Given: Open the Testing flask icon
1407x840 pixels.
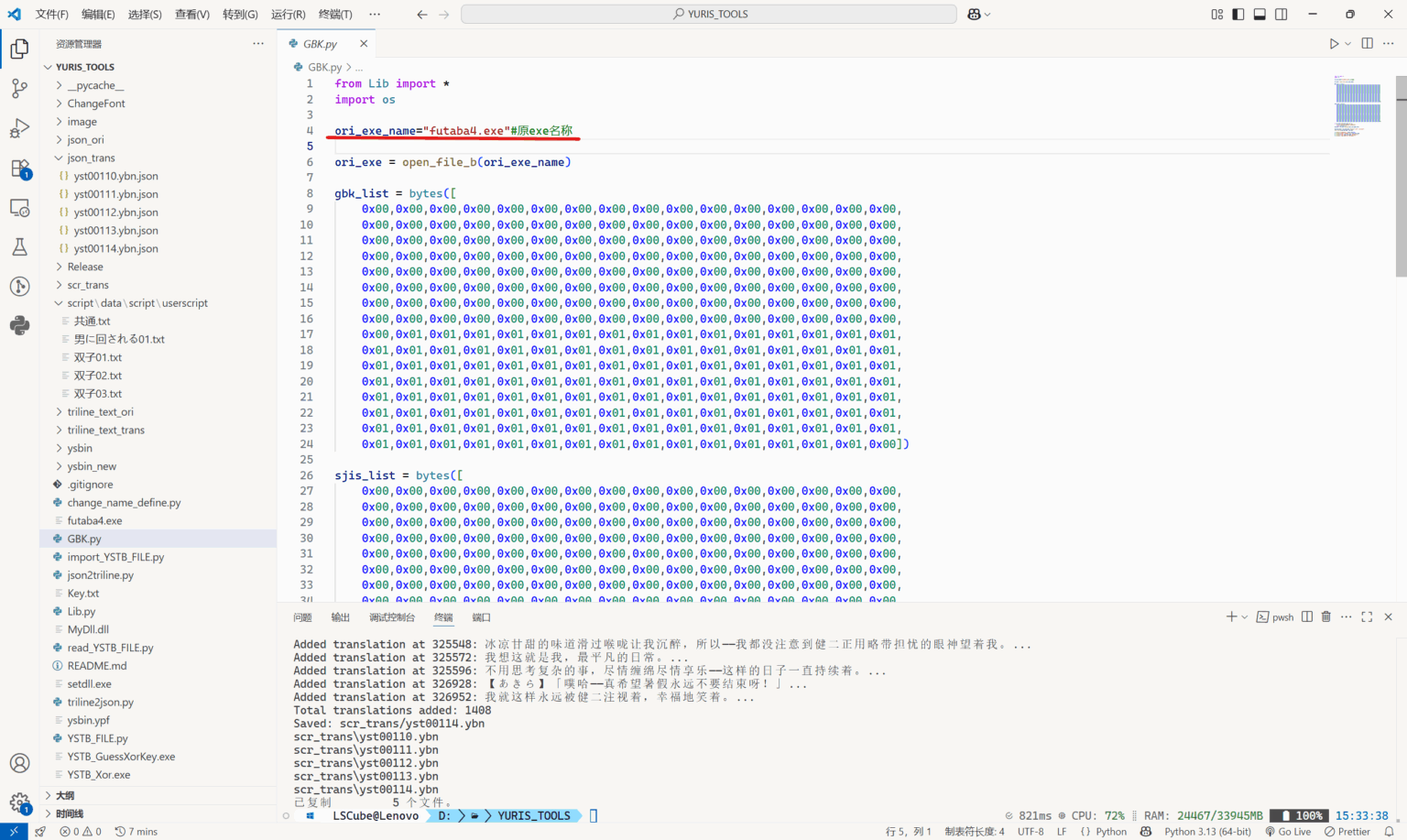Looking at the screenshot, I should pyautogui.click(x=19, y=246).
